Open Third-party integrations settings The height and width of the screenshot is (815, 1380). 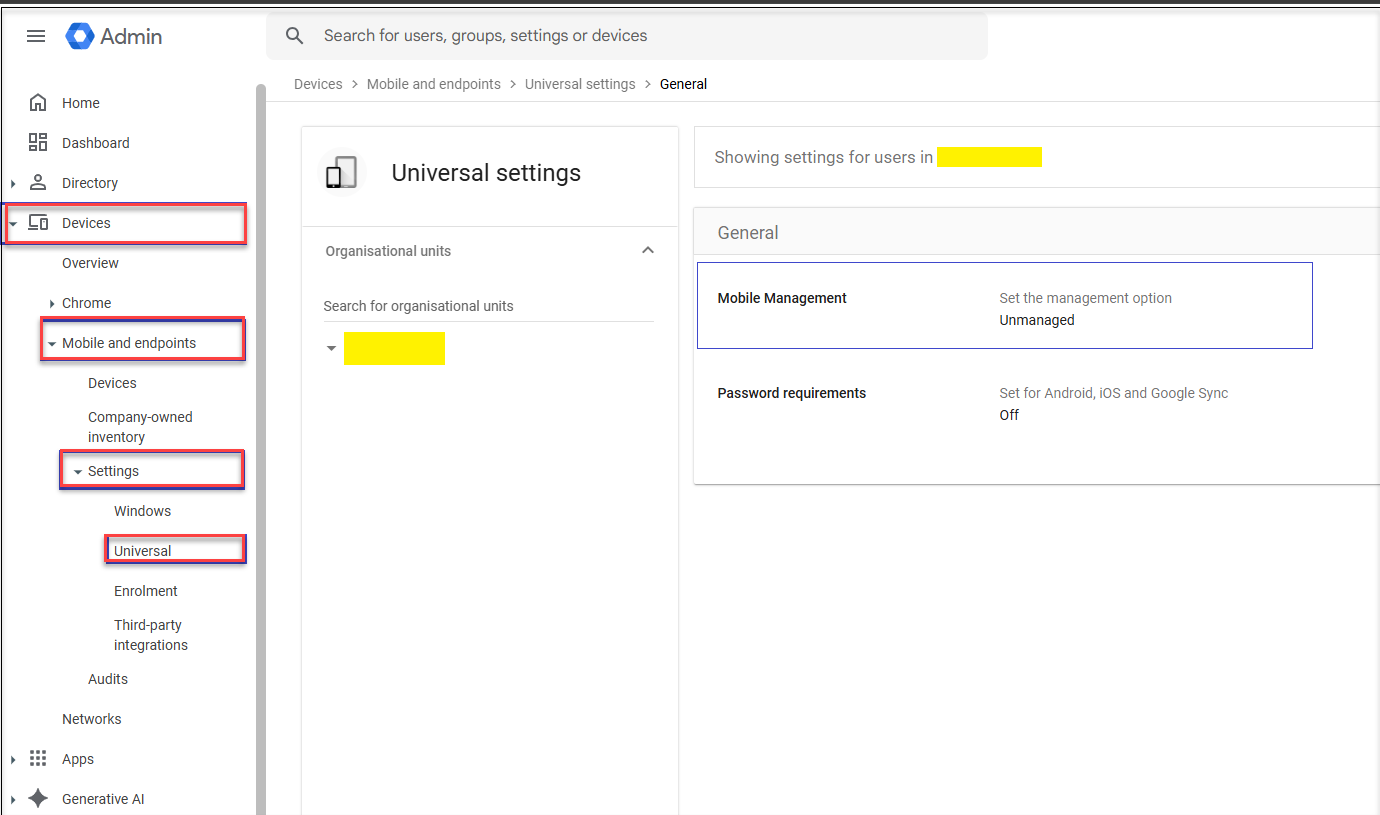[150, 635]
